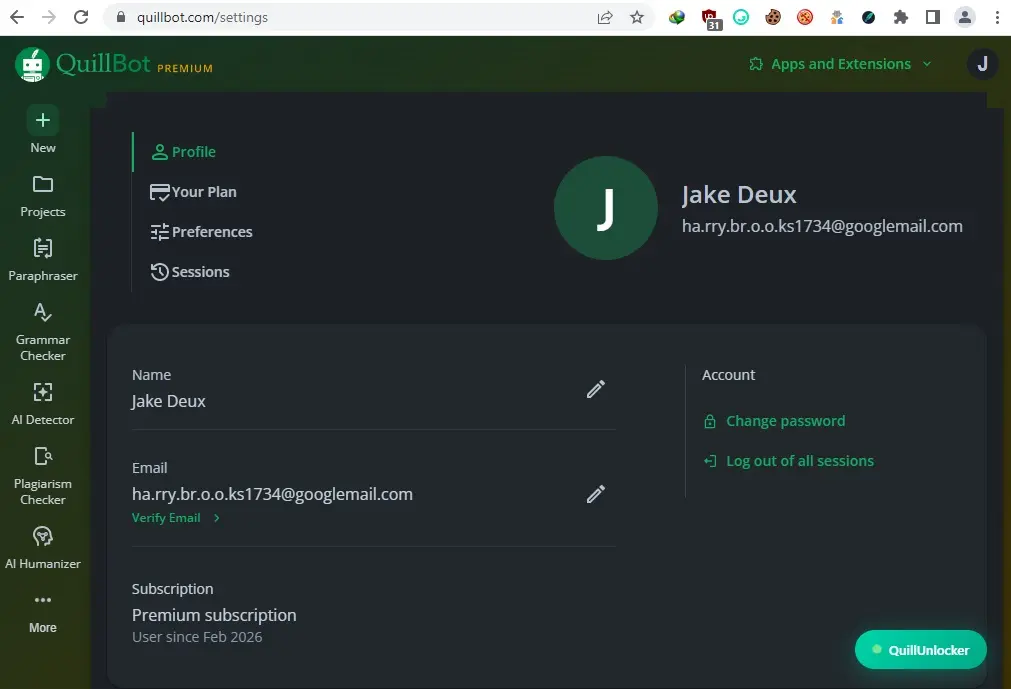The width and height of the screenshot is (1011, 689).
Task: Click the Jake Deux heading name
Action: [739, 195]
